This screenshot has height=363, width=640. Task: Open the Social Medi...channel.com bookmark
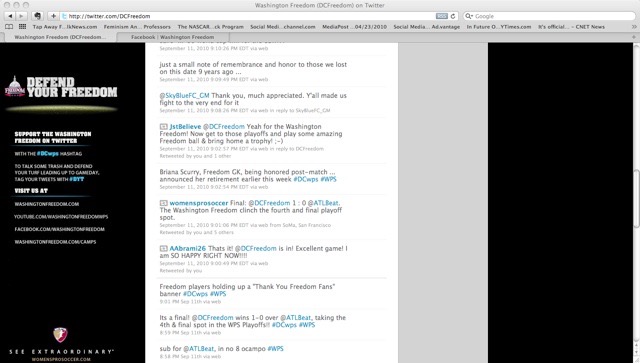[283, 27]
